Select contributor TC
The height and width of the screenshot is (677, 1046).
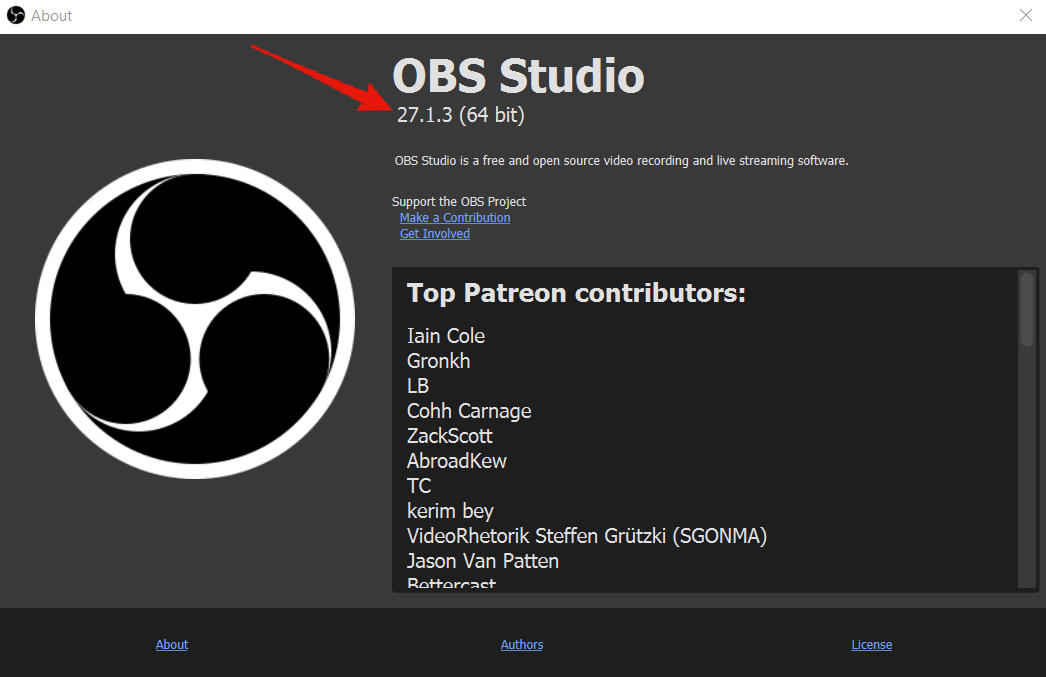click(x=419, y=486)
